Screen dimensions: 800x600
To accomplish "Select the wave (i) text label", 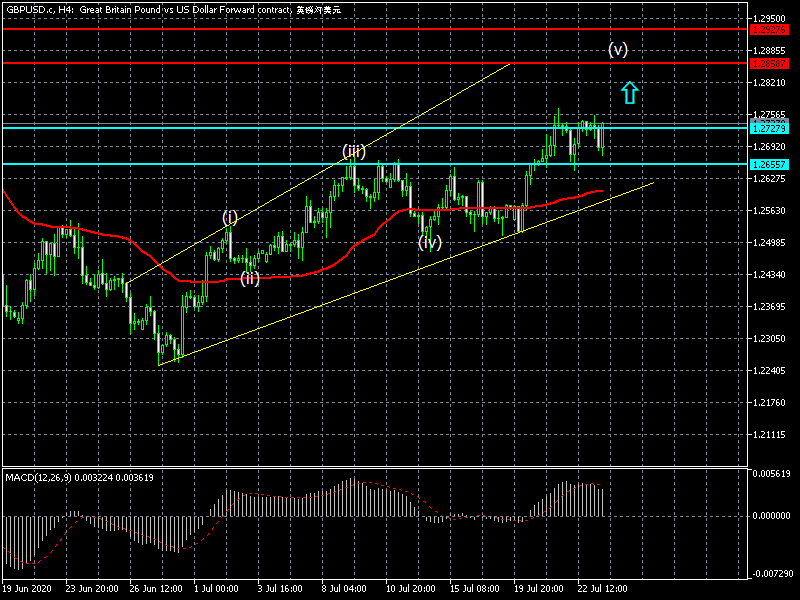I will pos(230,218).
